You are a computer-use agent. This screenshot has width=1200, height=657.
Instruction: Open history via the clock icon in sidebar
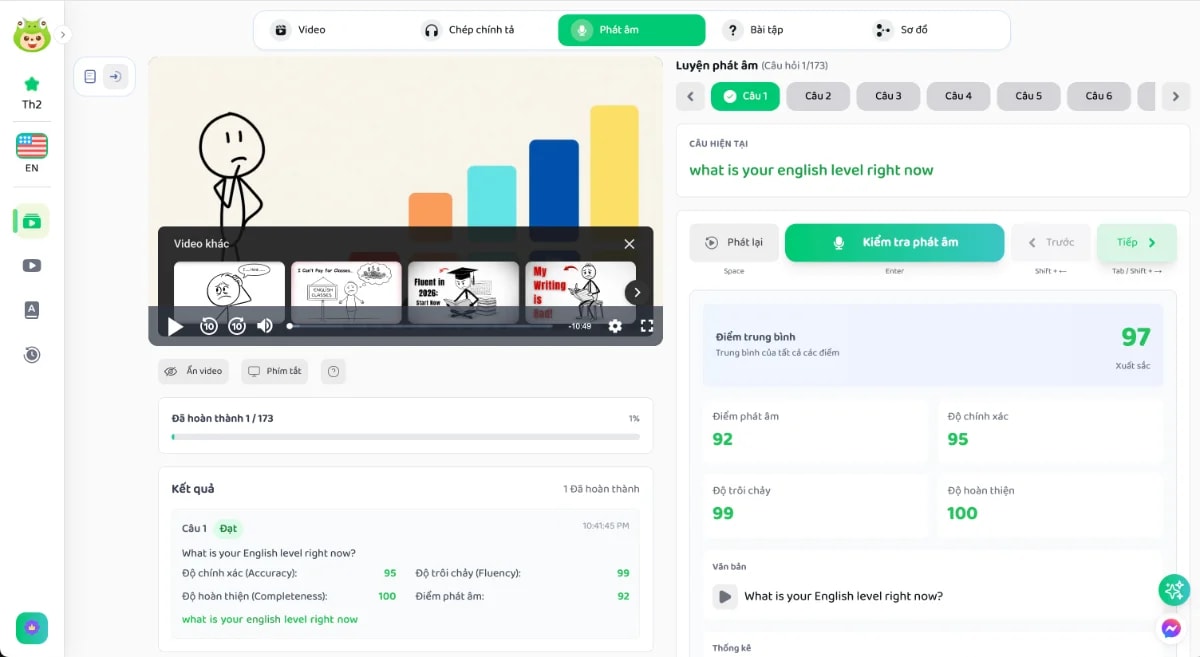click(30, 354)
